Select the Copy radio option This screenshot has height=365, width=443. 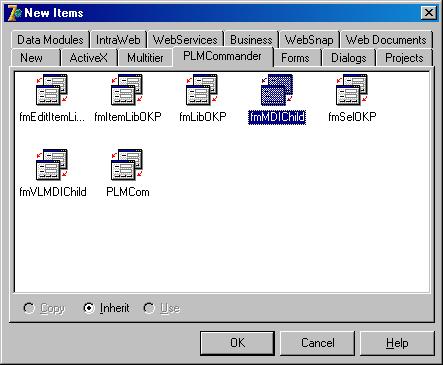[x=29, y=308]
